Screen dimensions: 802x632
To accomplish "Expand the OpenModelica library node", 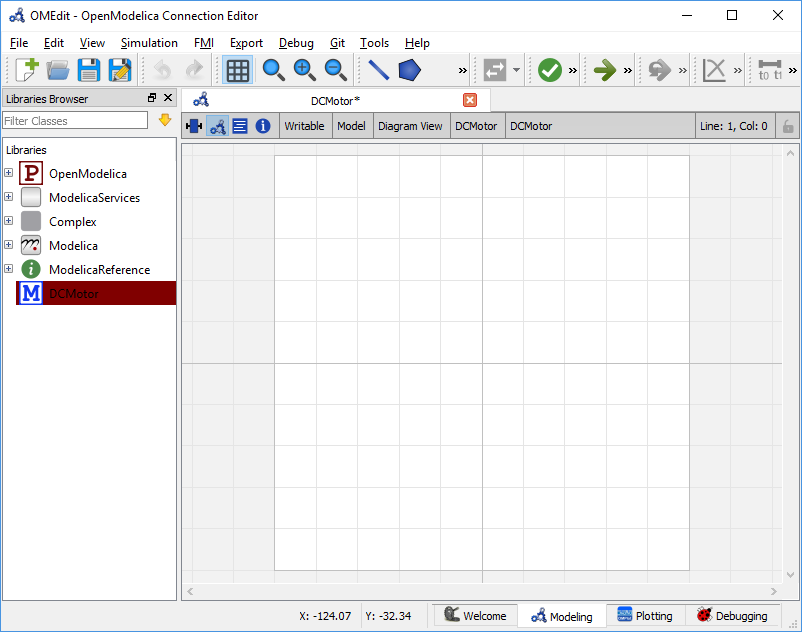I will pyautogui.click(x=9, y=173).
